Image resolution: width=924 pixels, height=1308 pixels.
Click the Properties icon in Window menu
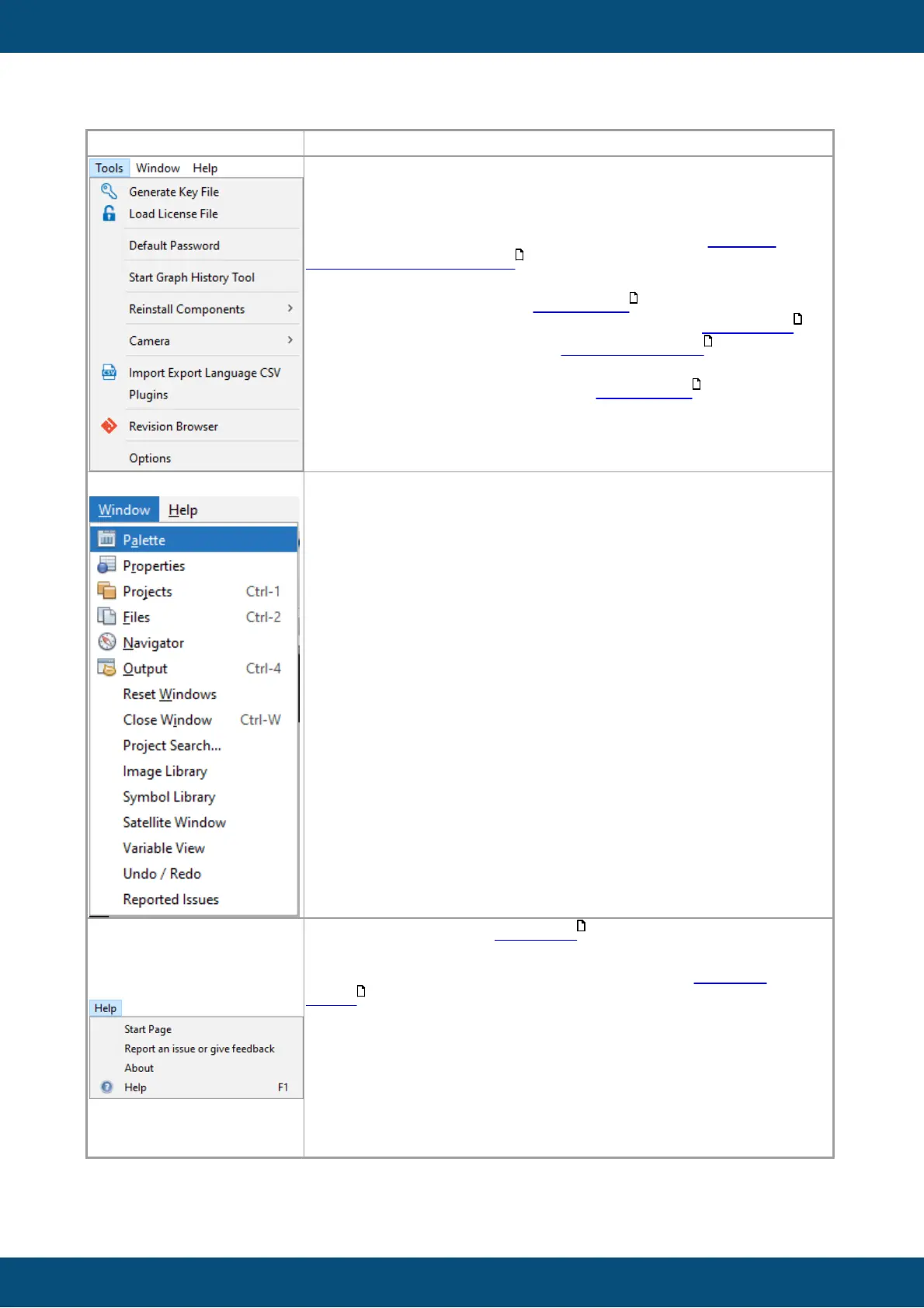pos(106,565)
